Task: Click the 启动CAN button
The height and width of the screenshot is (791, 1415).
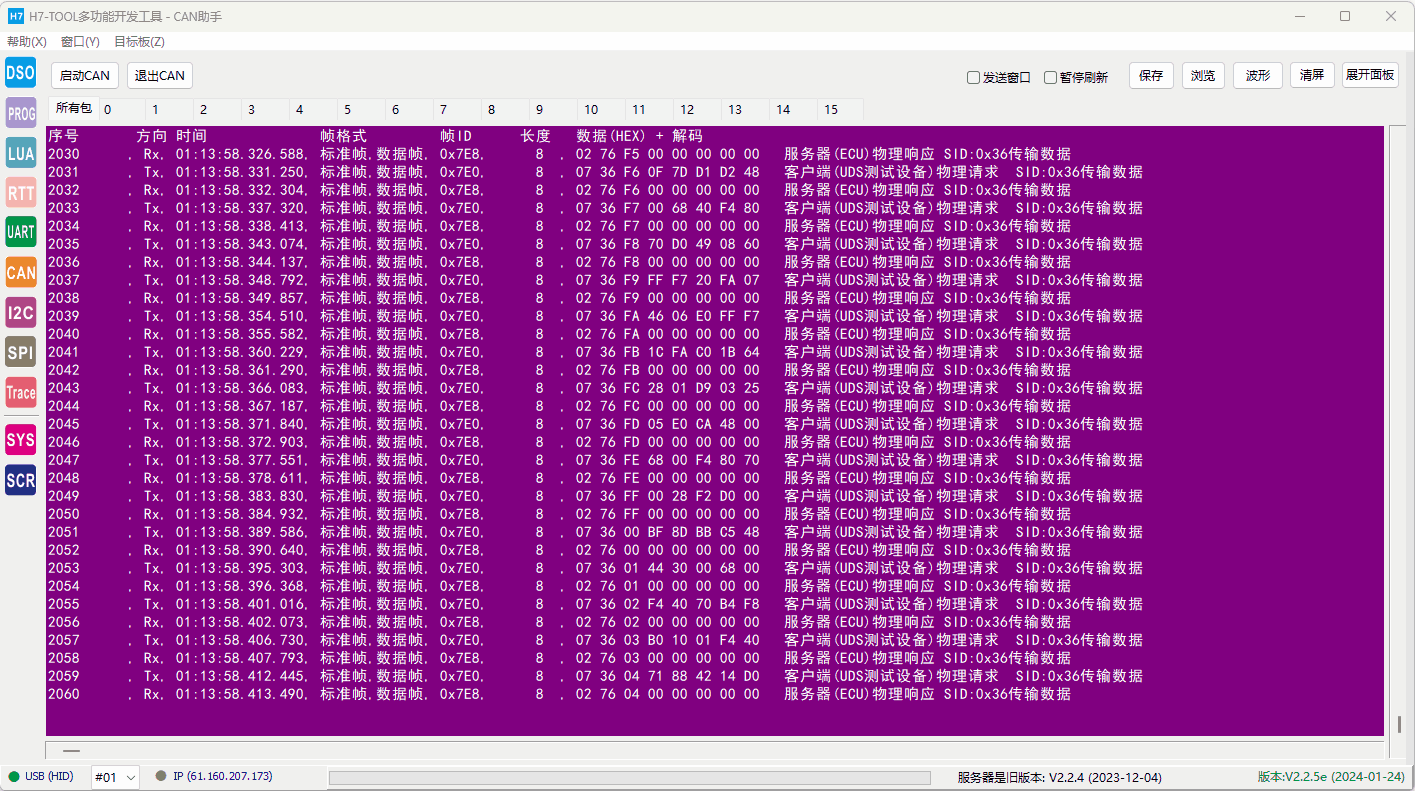Action: (85, 76)
